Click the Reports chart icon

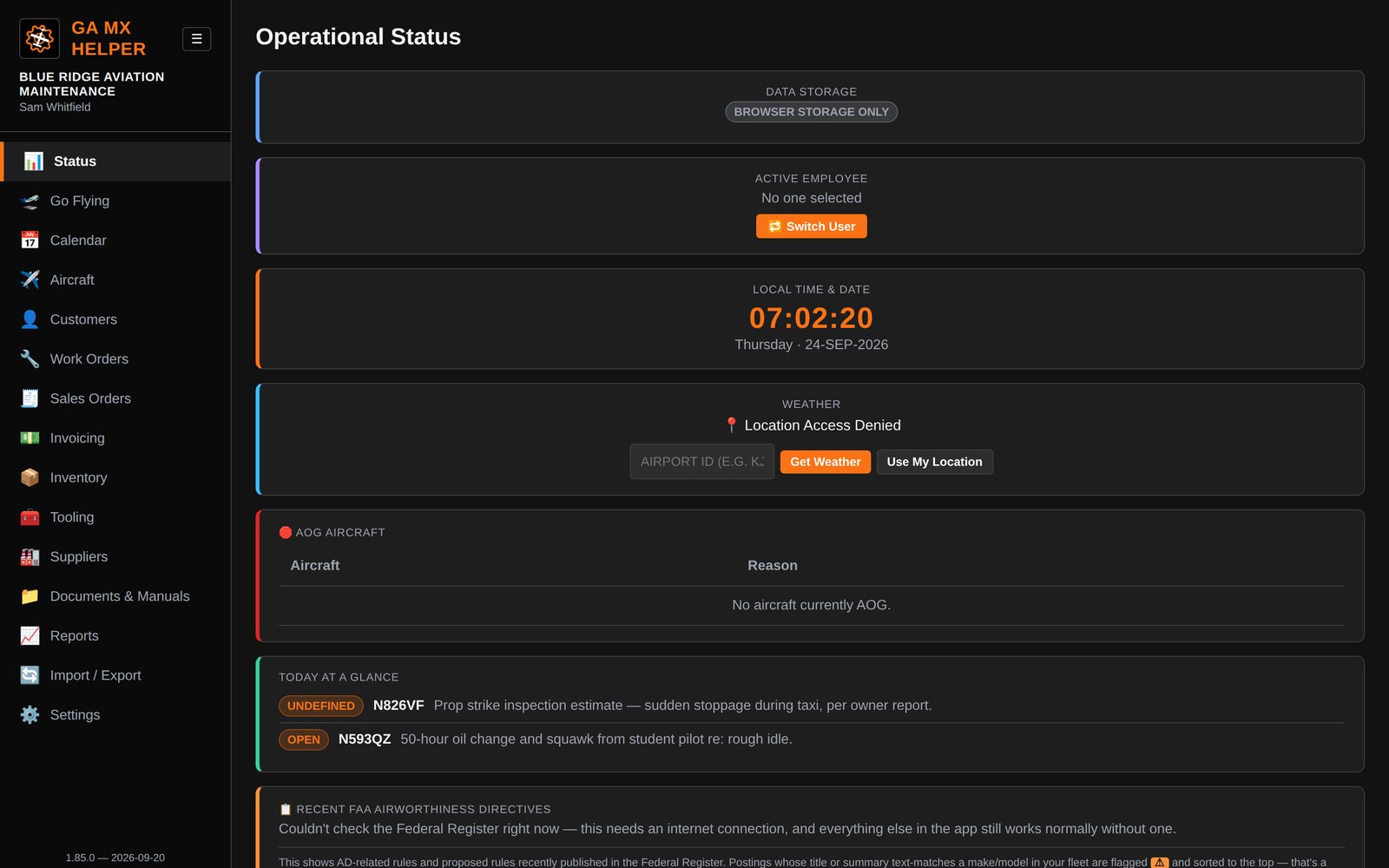click(x=30, y=636)
